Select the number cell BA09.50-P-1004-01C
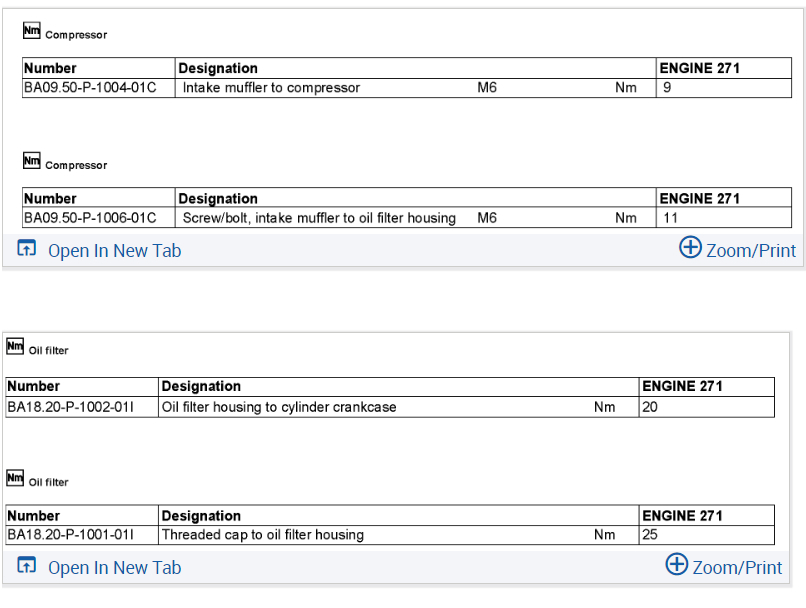 90,88
